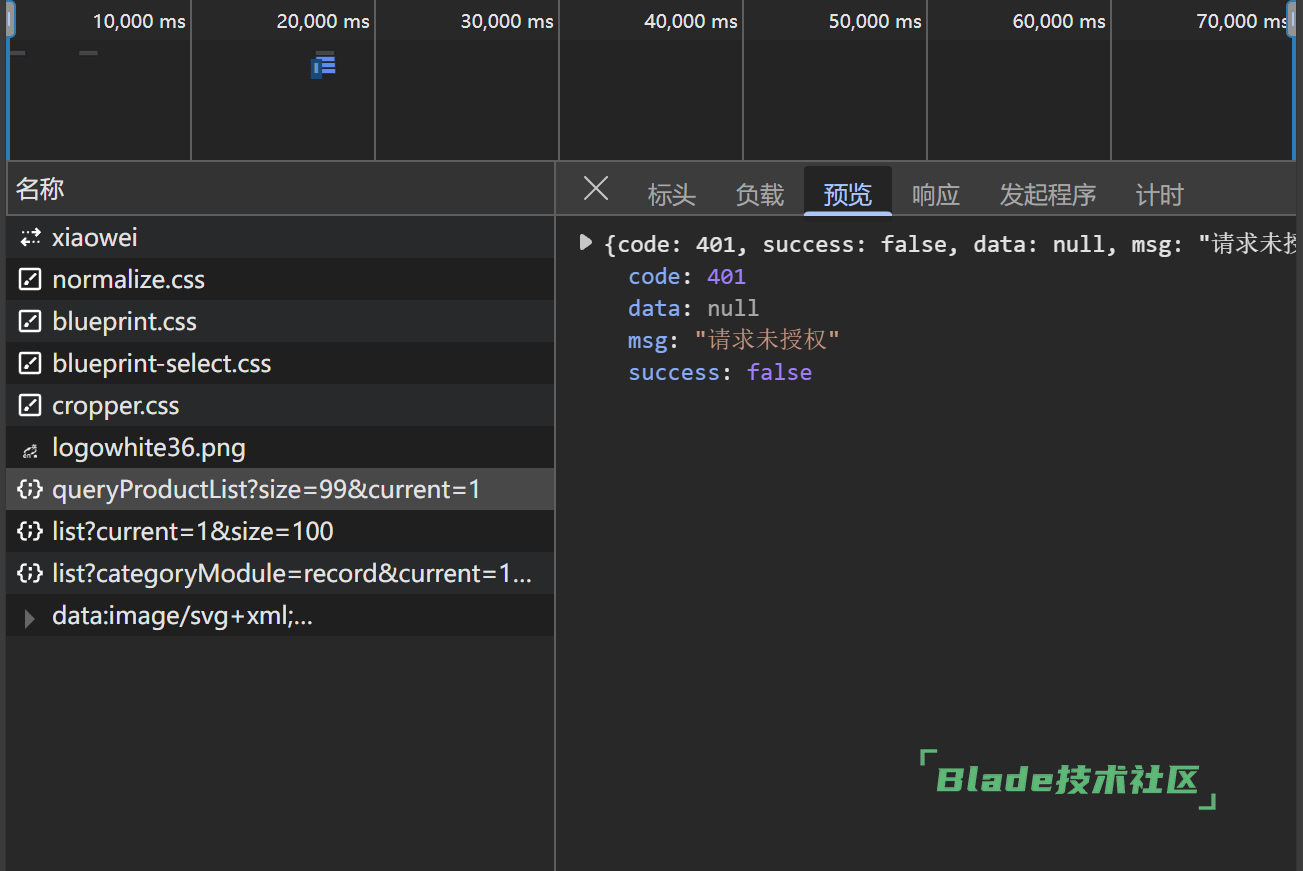This screenshot has height=871, width=1303.
Task: Select the list?categoryModule=record request
Action: 280,574
